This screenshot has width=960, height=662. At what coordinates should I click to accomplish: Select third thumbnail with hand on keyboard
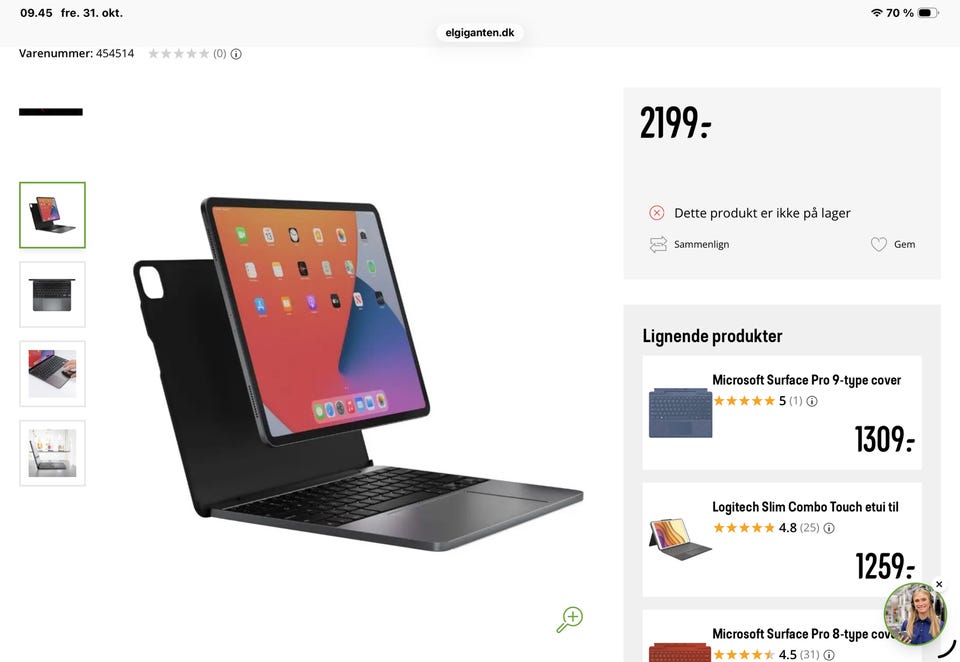[x=53, y=374]
